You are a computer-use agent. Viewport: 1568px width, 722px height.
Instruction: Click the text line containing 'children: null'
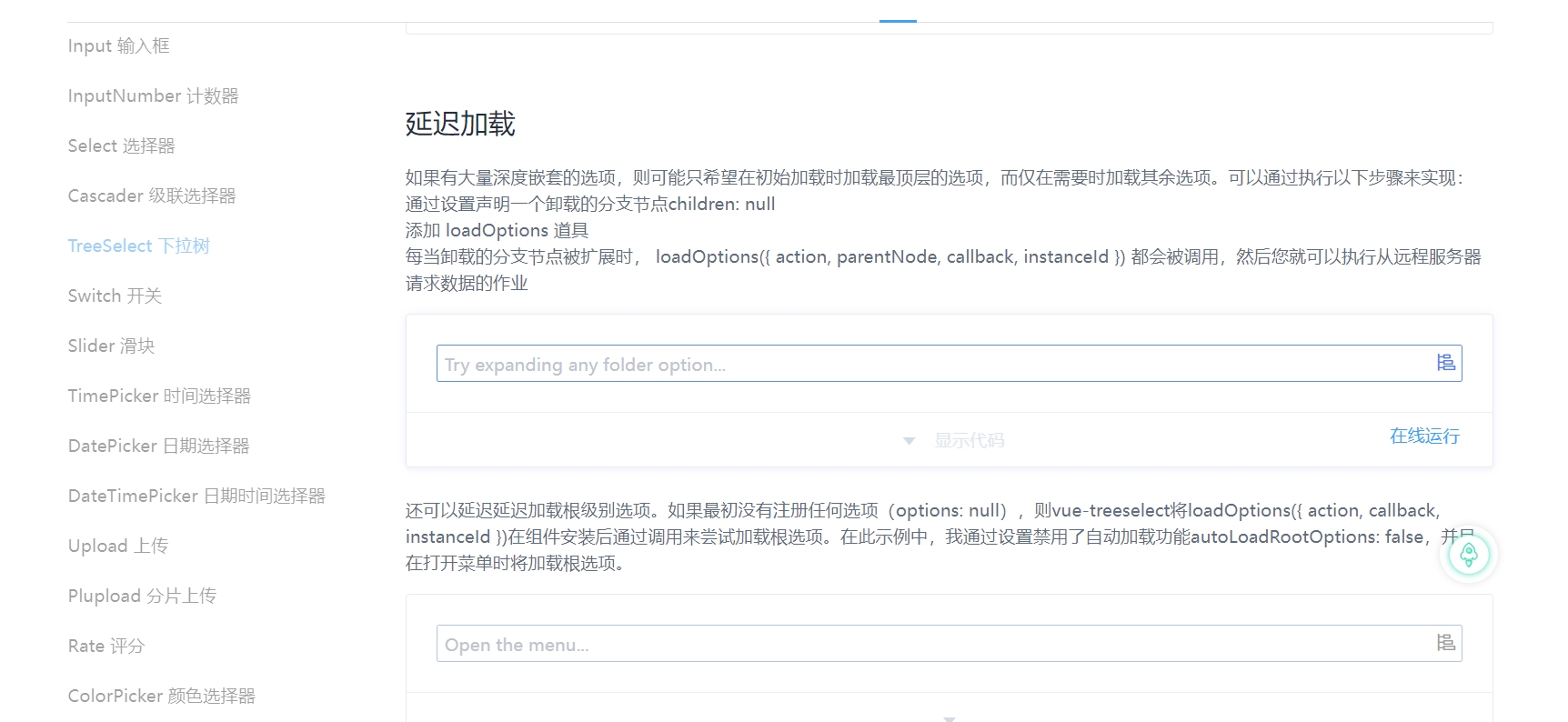click(x=590, y=204)
